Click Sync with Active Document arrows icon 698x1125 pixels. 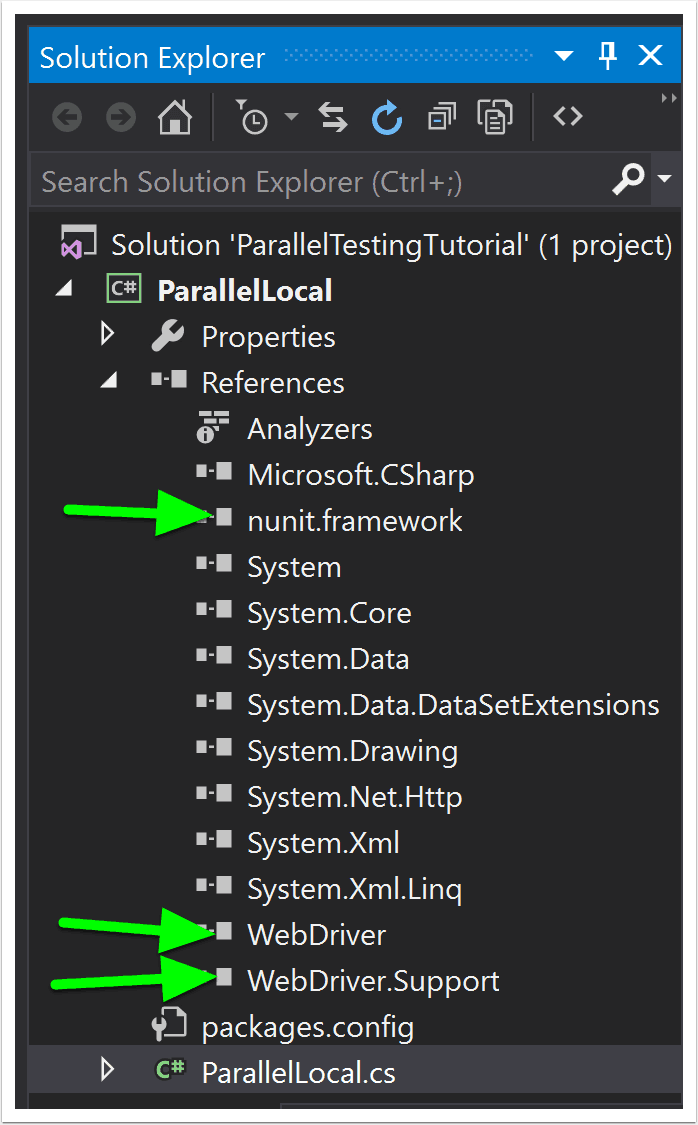333,117
